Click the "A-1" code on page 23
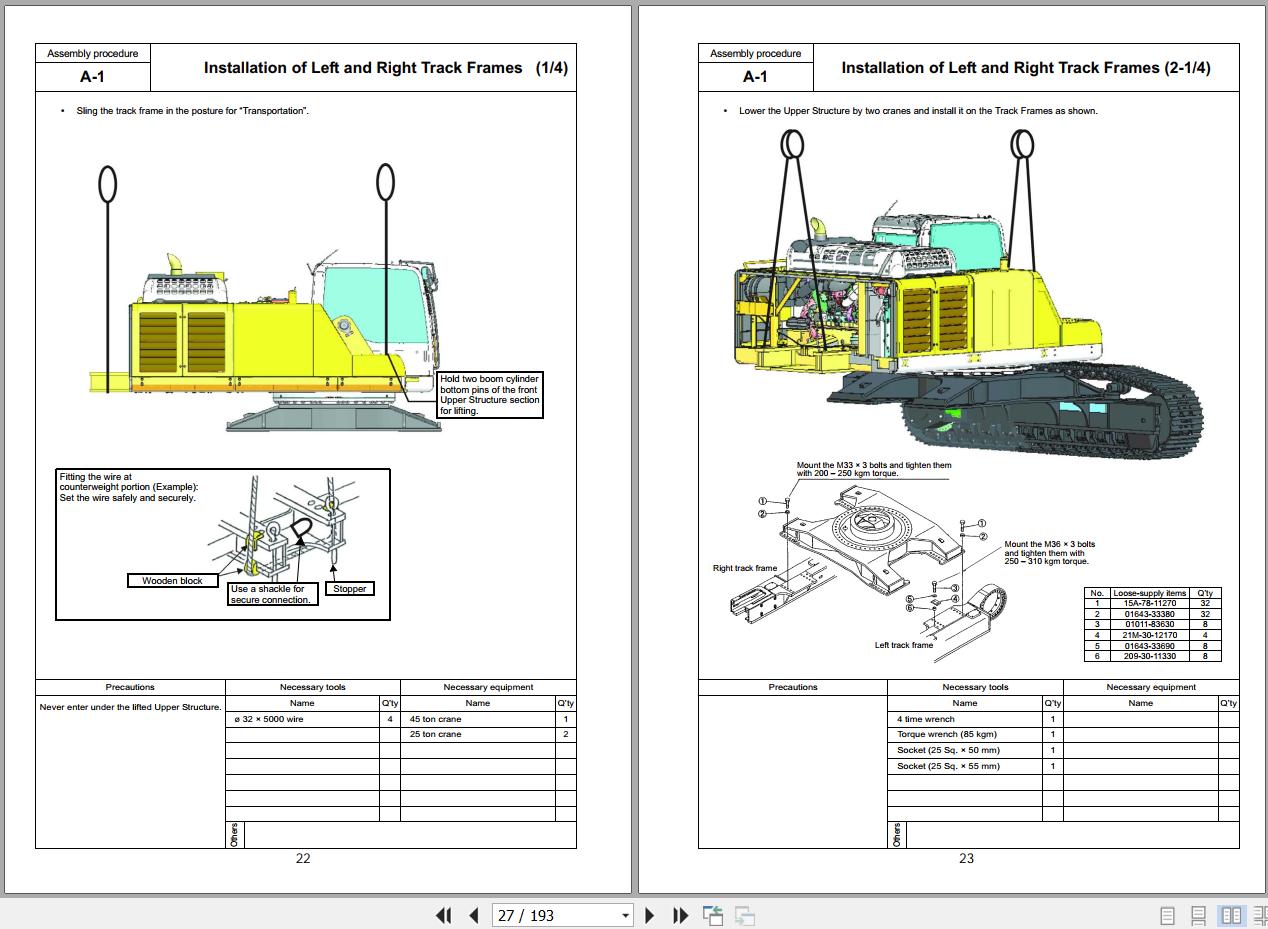1268x929 pixels. click(756, 77)
